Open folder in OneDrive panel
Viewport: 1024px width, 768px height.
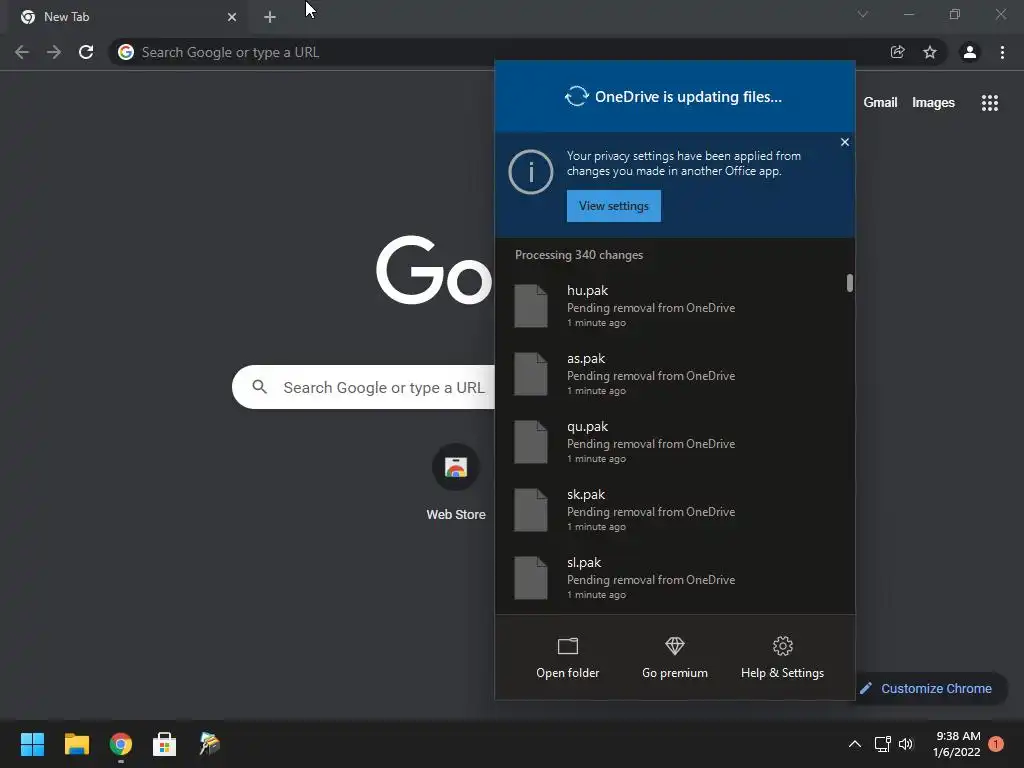(568, 658)
